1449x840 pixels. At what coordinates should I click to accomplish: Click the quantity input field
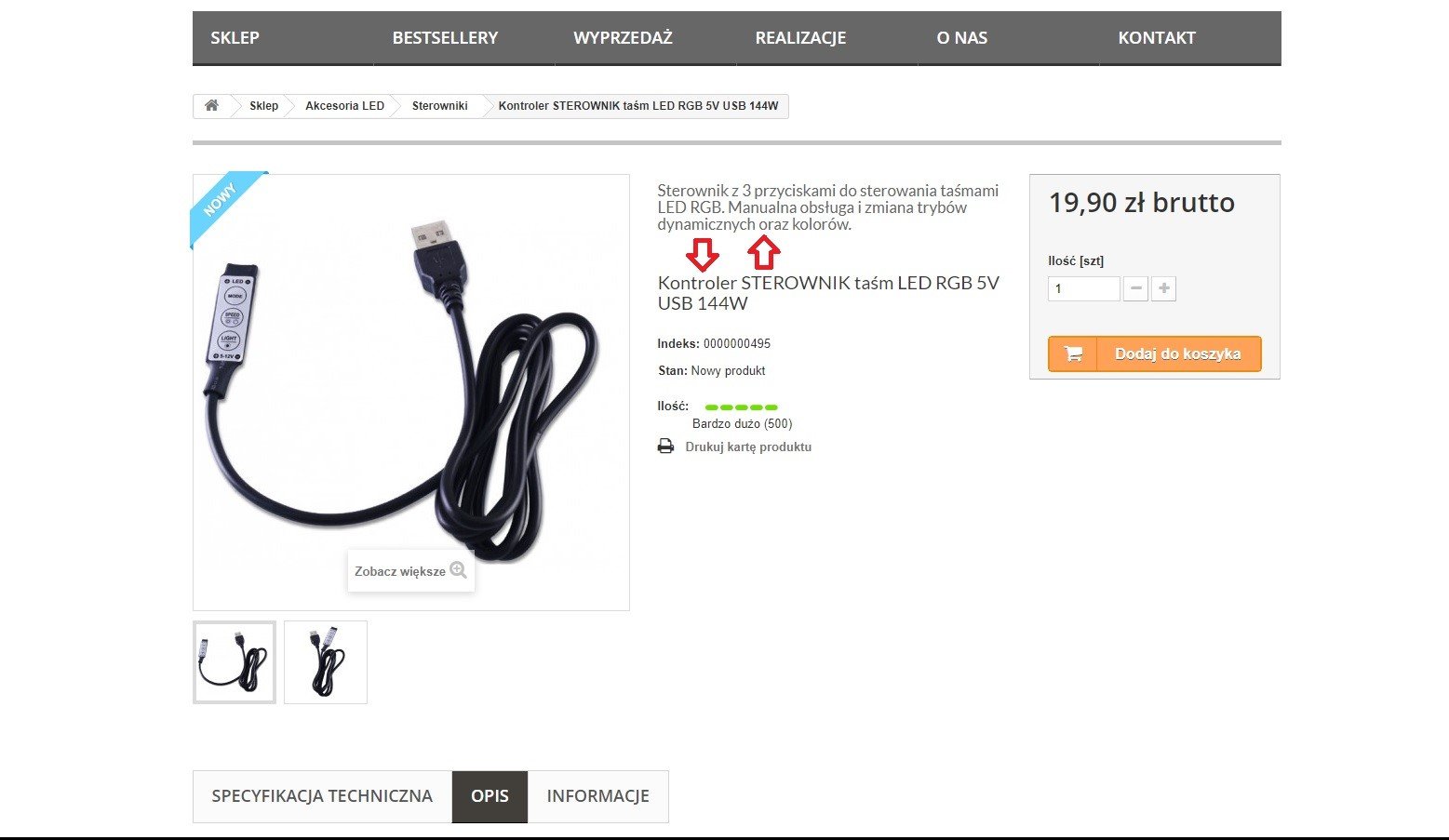1084,288
